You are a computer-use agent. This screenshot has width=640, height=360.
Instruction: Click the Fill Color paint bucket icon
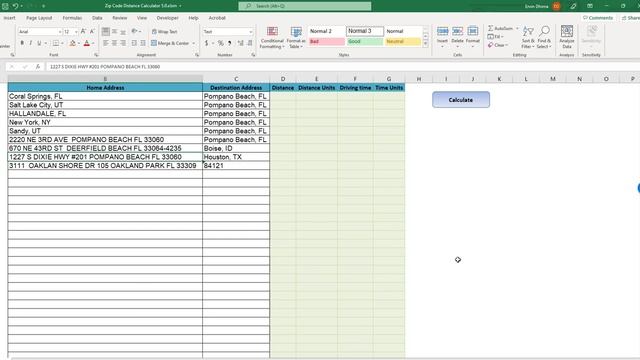click(x=73, y=43)
